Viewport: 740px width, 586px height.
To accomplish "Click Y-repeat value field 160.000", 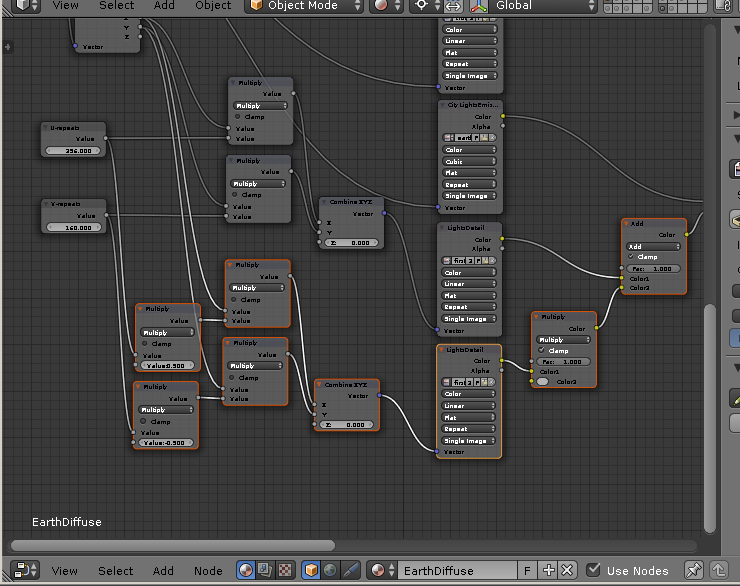I will pos(74,227).
